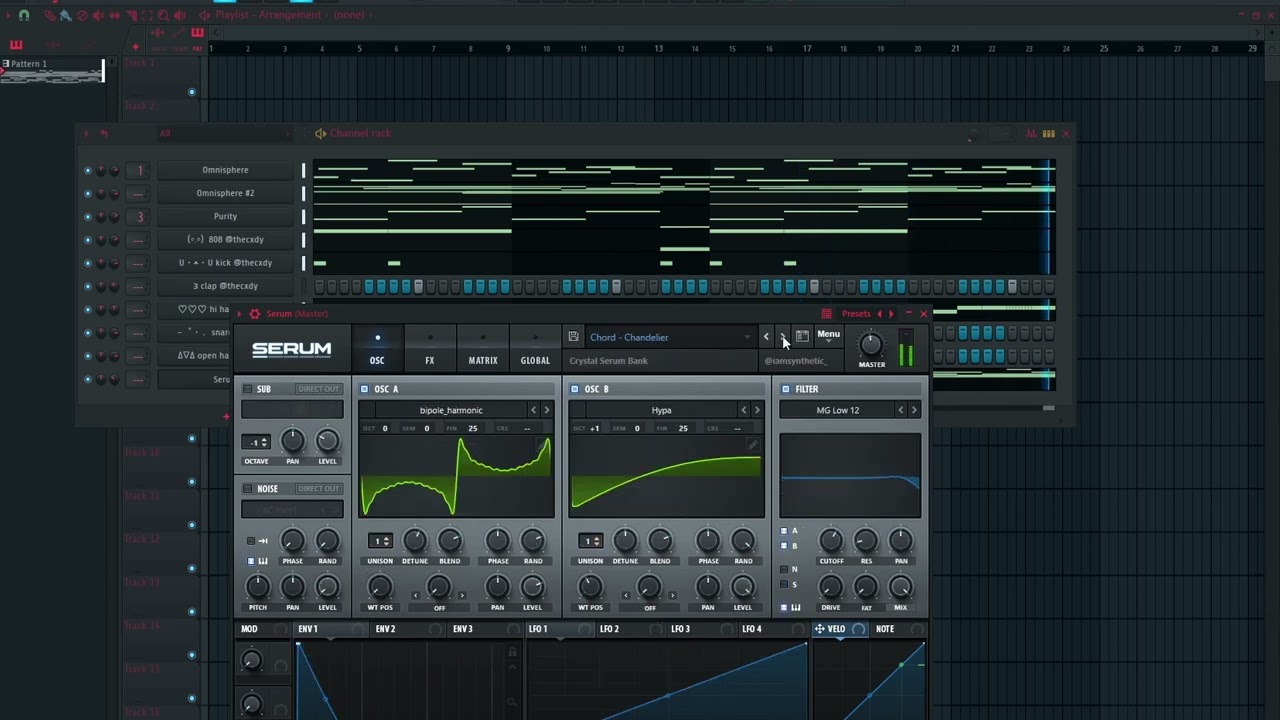This screenshot has height=720, width=1280.
Task: Click the Serum MASTER volume knob
Action: coord(872,344)
